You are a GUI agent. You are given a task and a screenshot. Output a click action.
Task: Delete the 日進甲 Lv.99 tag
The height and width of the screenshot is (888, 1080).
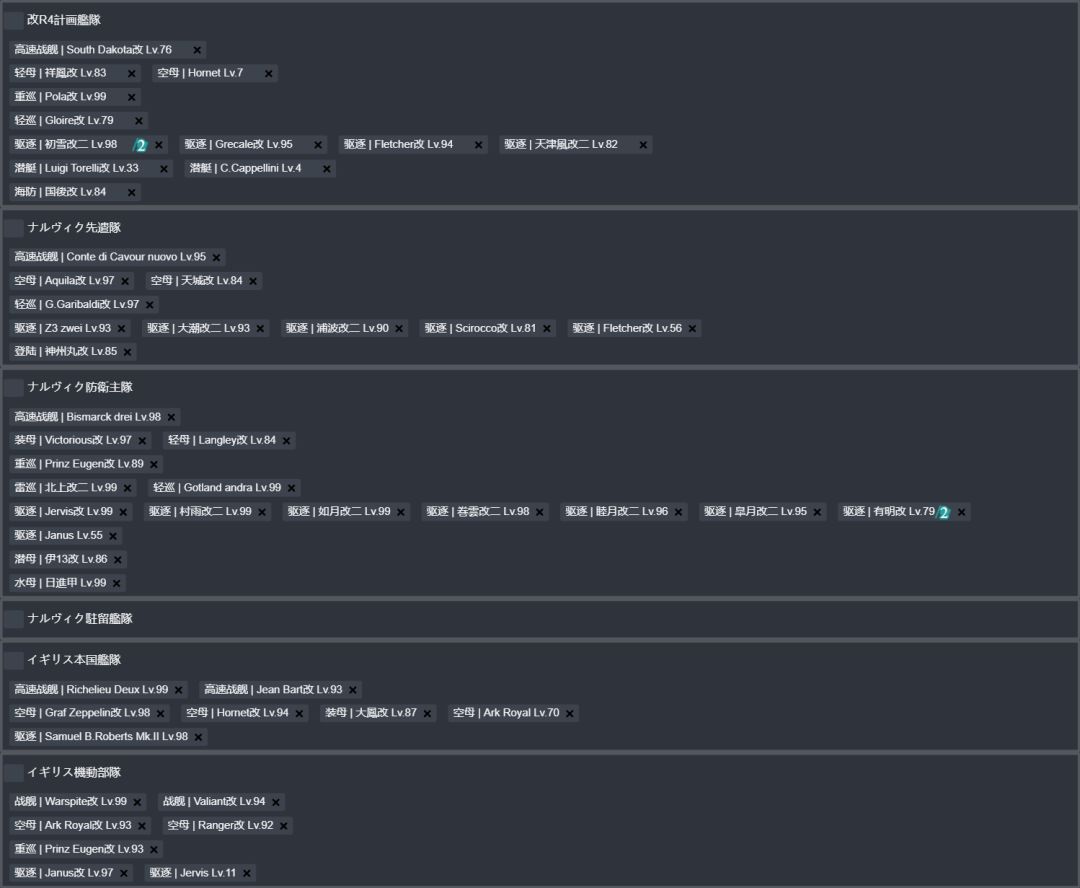coord(116,583)
